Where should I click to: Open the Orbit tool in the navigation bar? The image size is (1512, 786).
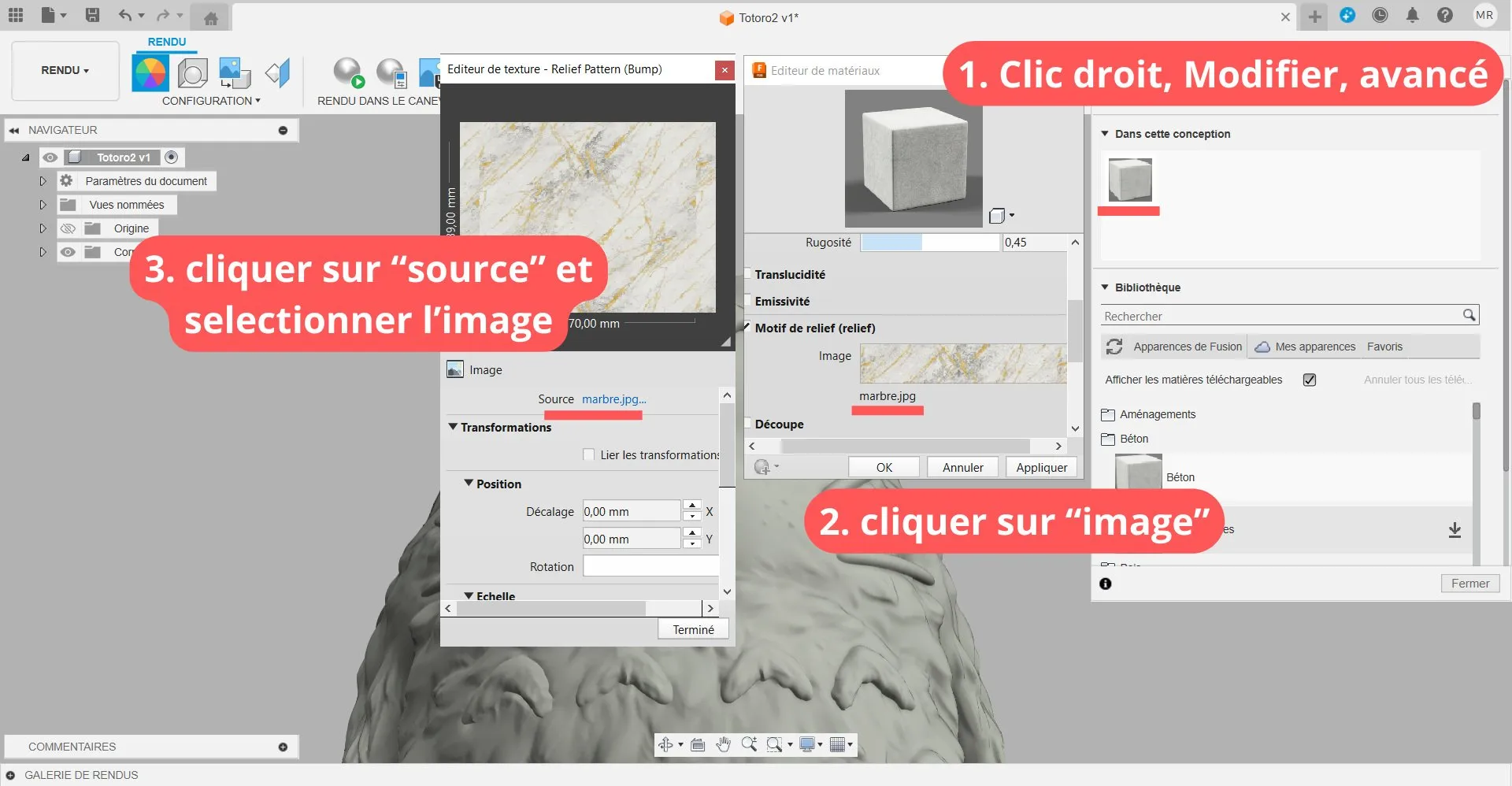coord(665,744)
